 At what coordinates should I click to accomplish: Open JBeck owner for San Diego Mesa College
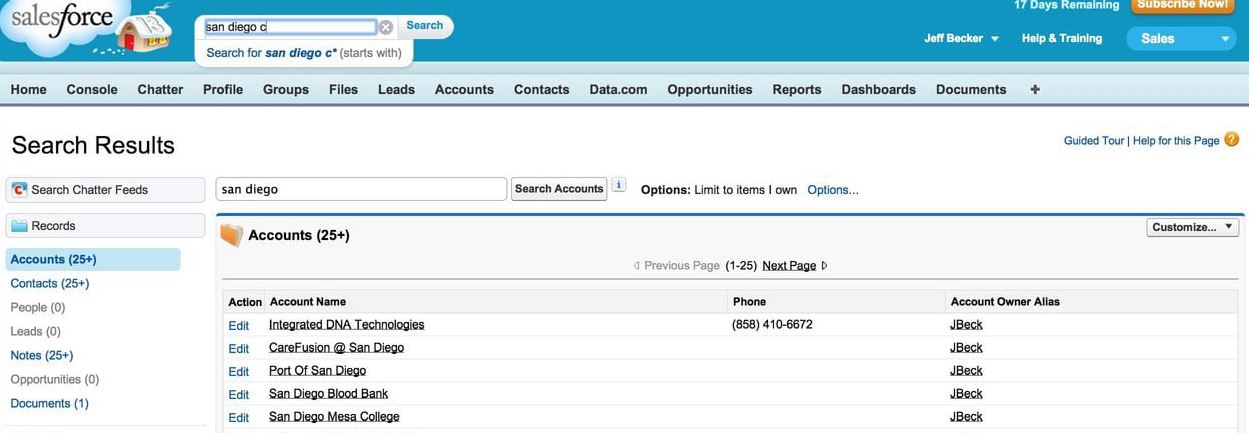(x=966, y=416)
